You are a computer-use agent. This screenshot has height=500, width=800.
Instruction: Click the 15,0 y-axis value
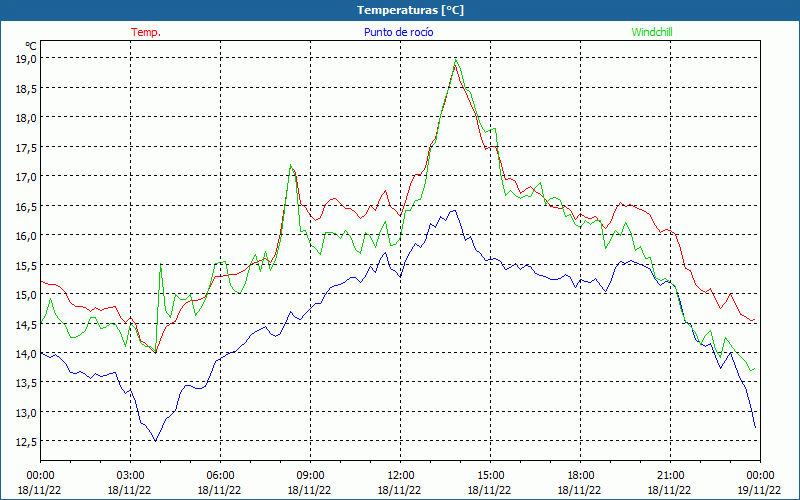27,294
